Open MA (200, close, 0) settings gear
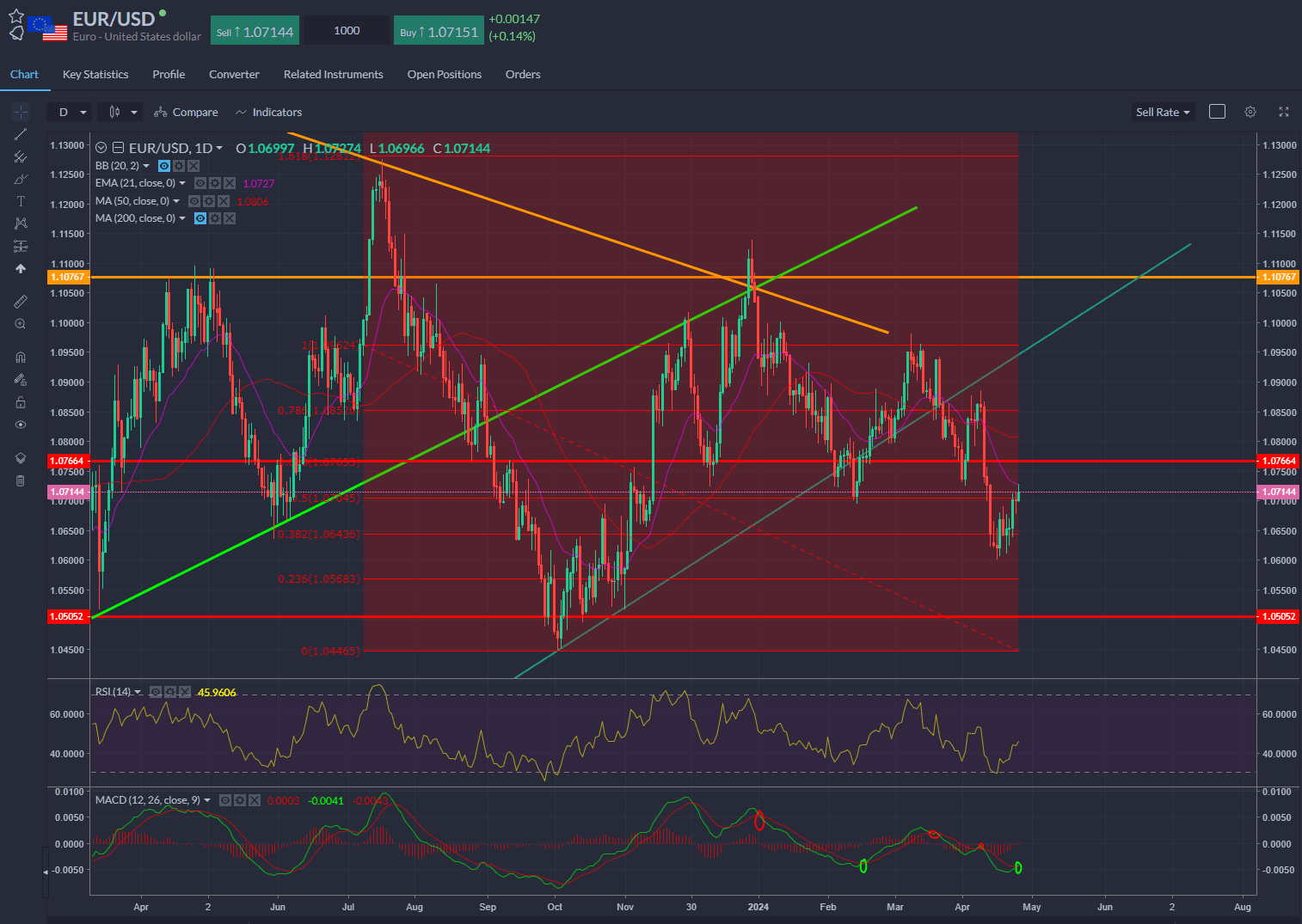The height and width of the screenshot is (924, 1302). (x=215, y=218)
